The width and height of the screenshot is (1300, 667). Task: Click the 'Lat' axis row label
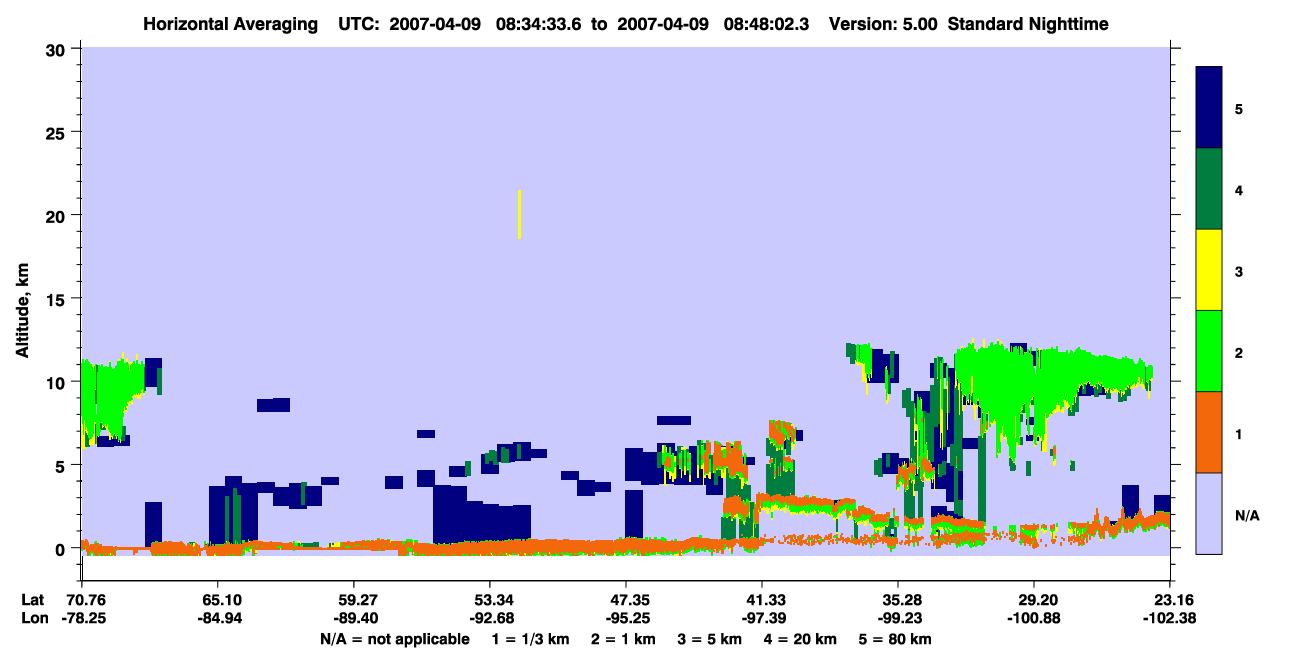click(x=33, y=600)
